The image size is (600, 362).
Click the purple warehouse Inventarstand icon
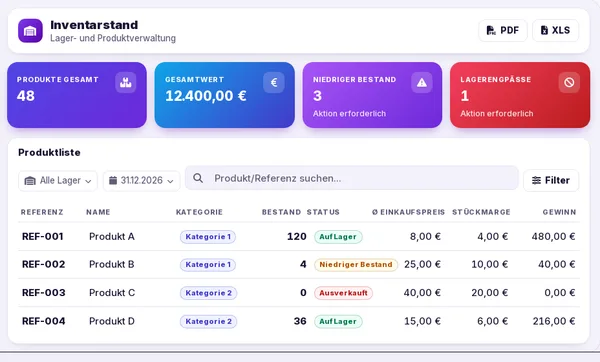pyautogui.click(x=30, y=31)
